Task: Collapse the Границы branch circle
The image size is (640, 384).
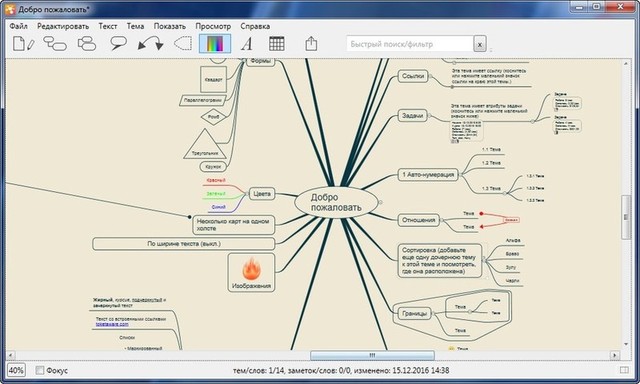Action: [433, 313]
